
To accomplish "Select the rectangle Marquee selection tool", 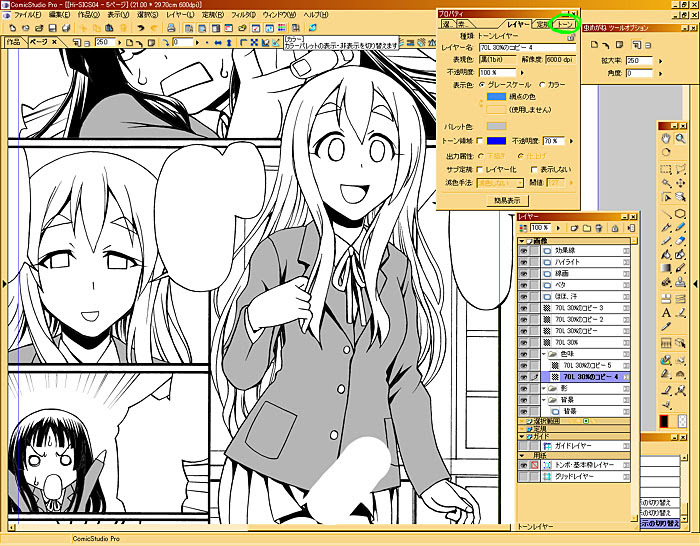I will [666, 169].
